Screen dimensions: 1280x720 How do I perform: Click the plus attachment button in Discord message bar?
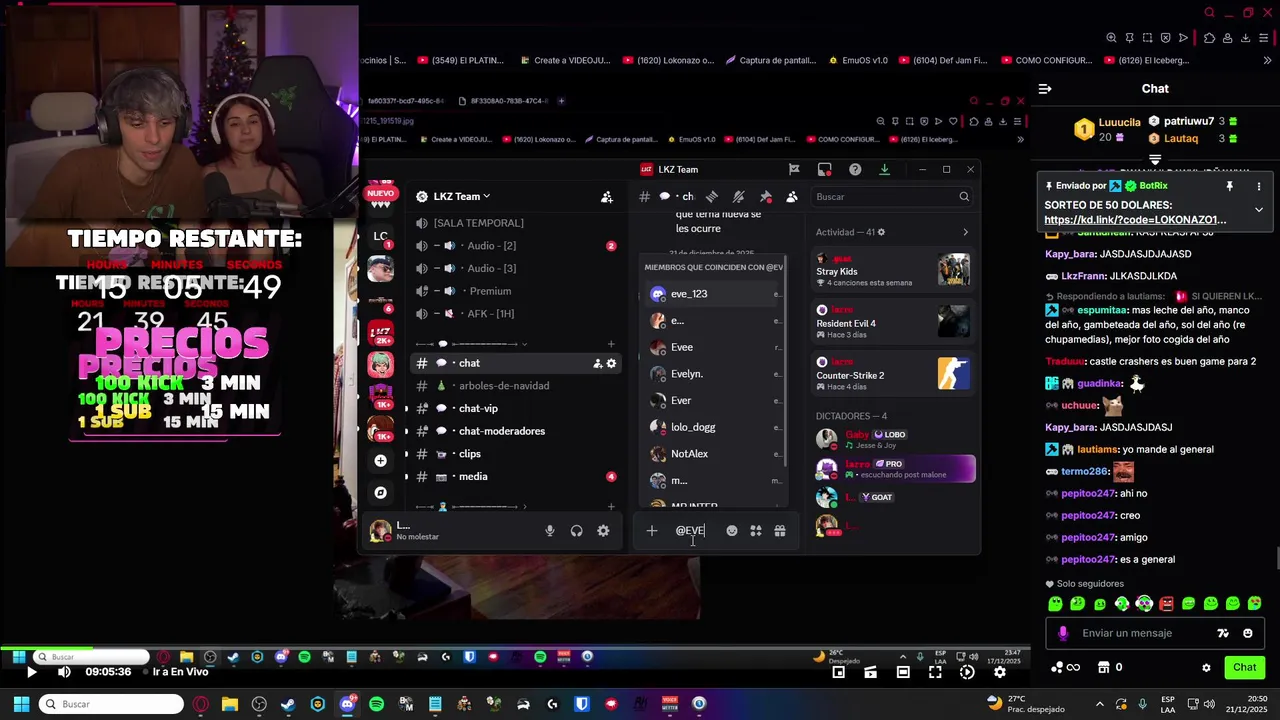652,531
